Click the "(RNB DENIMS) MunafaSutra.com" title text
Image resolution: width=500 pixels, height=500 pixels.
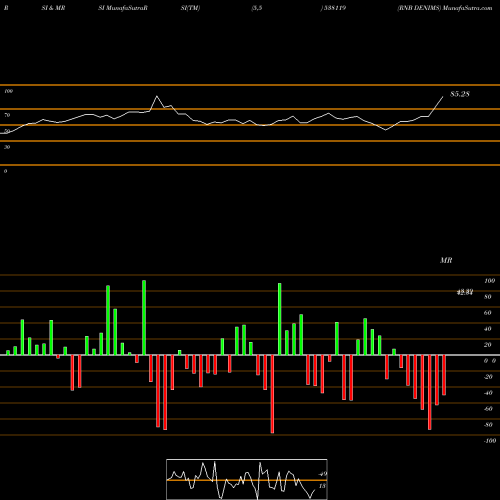click(445, 8)
